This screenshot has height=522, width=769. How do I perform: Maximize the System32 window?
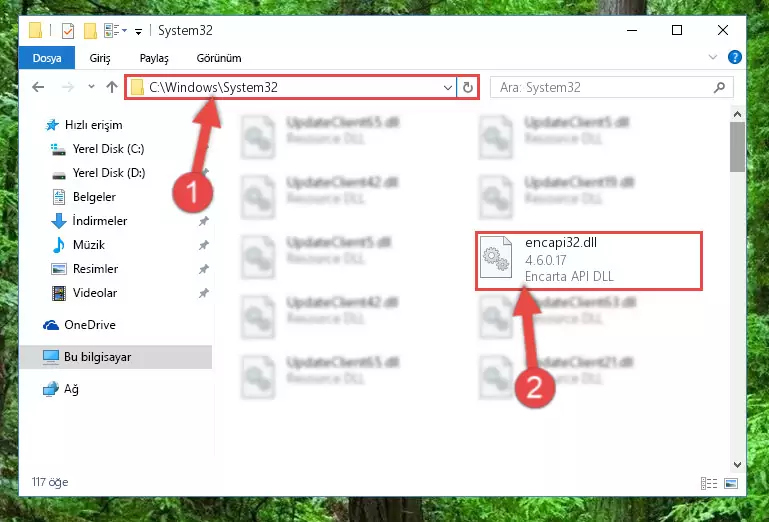(x=677, y=30)
